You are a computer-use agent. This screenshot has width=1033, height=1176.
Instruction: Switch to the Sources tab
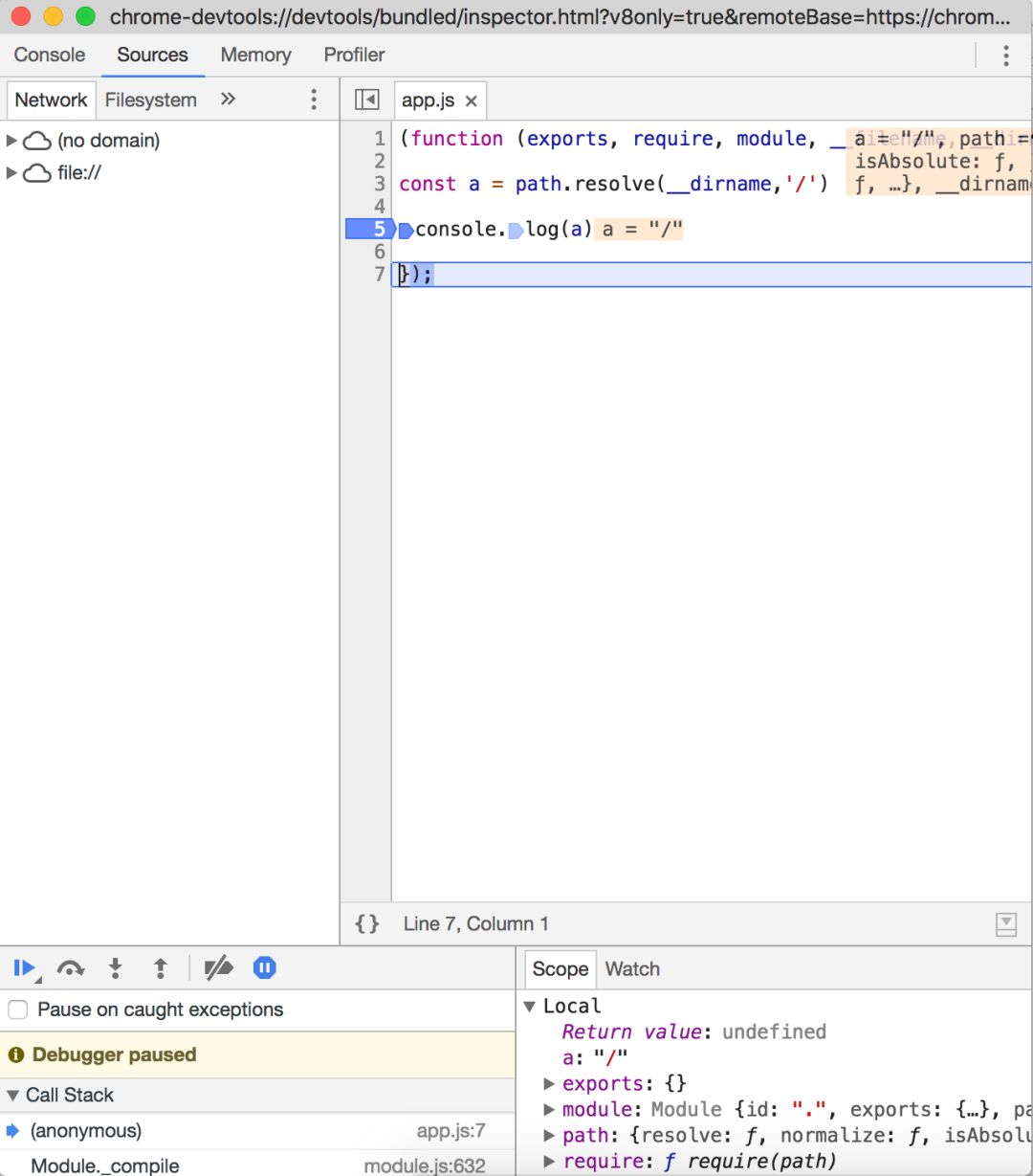coord(153,55)
